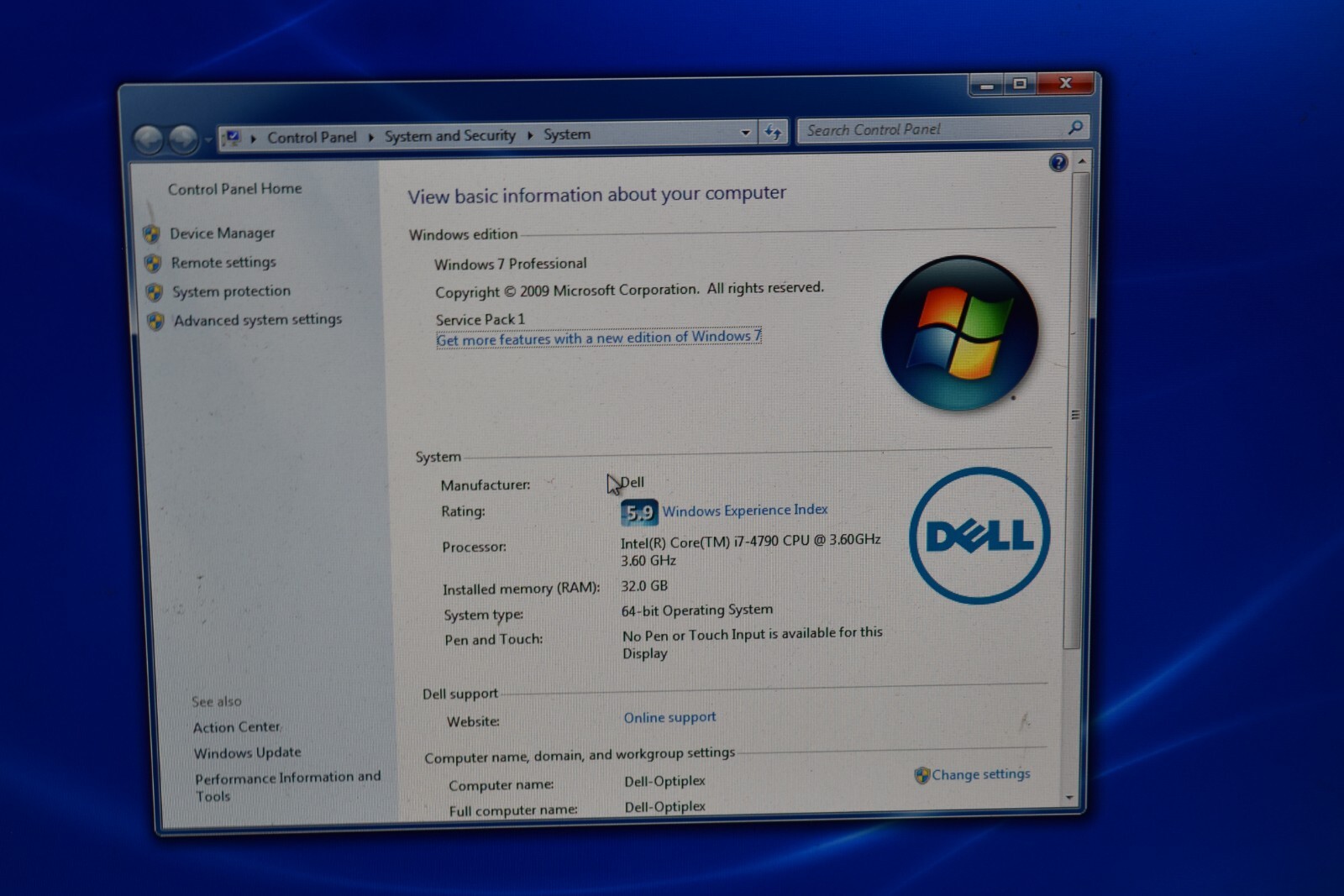Open the Windows Experience Index link

pos(745,510)
